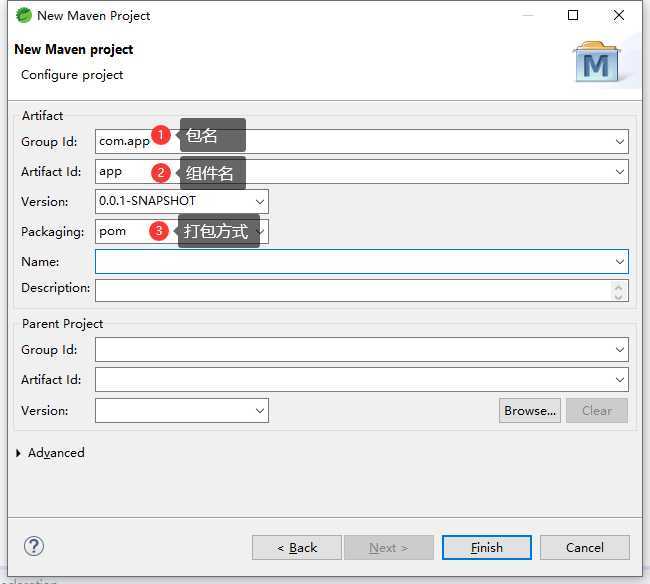This screenshot has width=650, height=584.
Task: Go back with the Back button
Action: click(297, 548)
